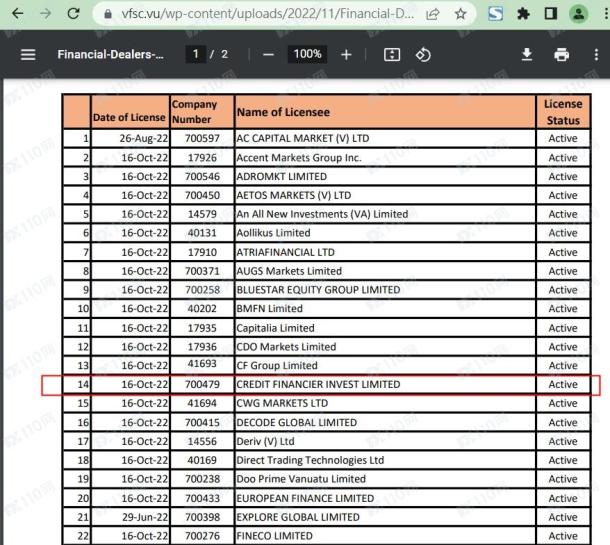Edit the PDF page number field
The height and width of the screenshot is (545, 610).
[x=196, y=54]
